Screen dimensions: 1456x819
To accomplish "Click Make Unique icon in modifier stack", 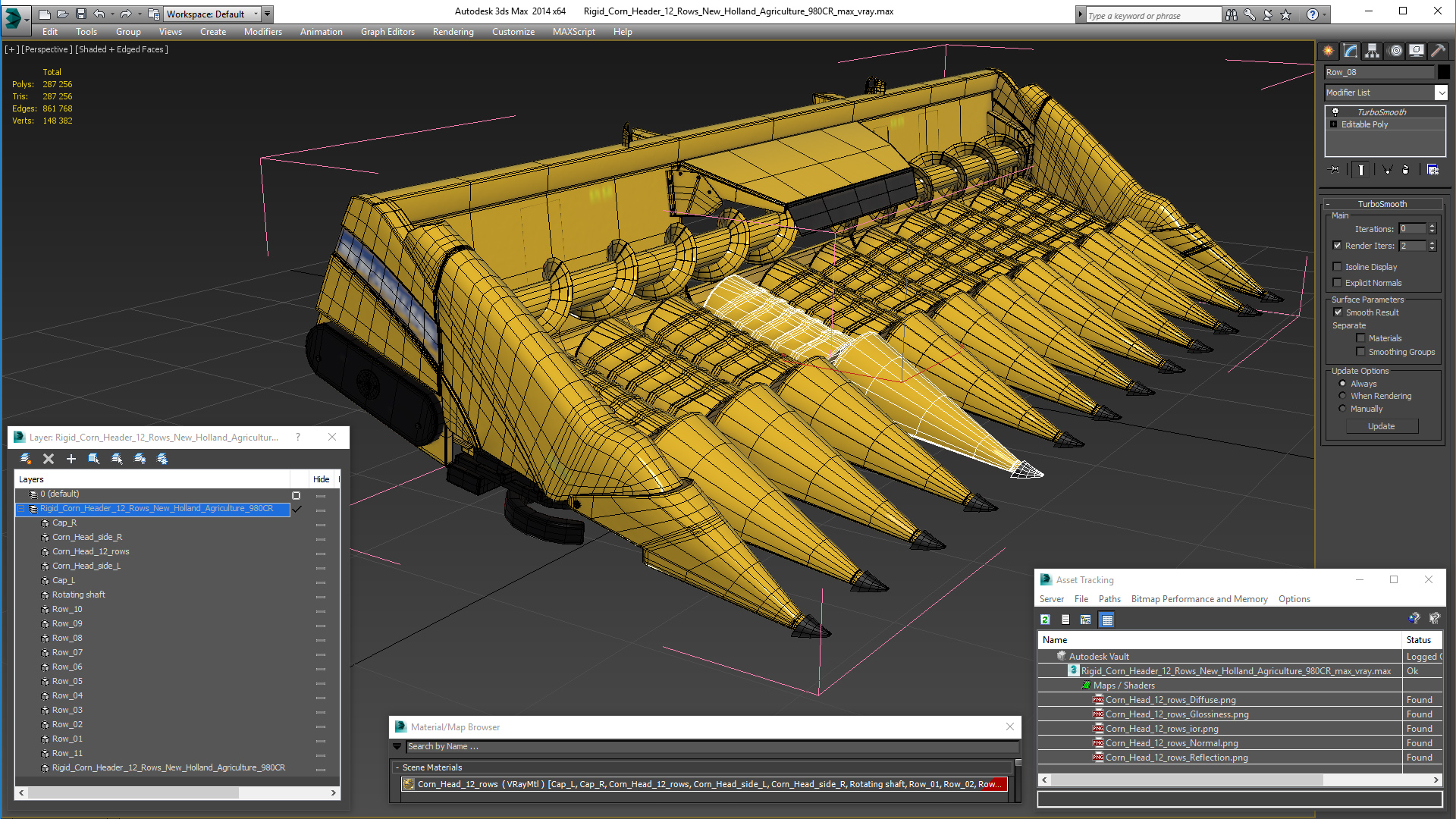I will click(1387, 170).
